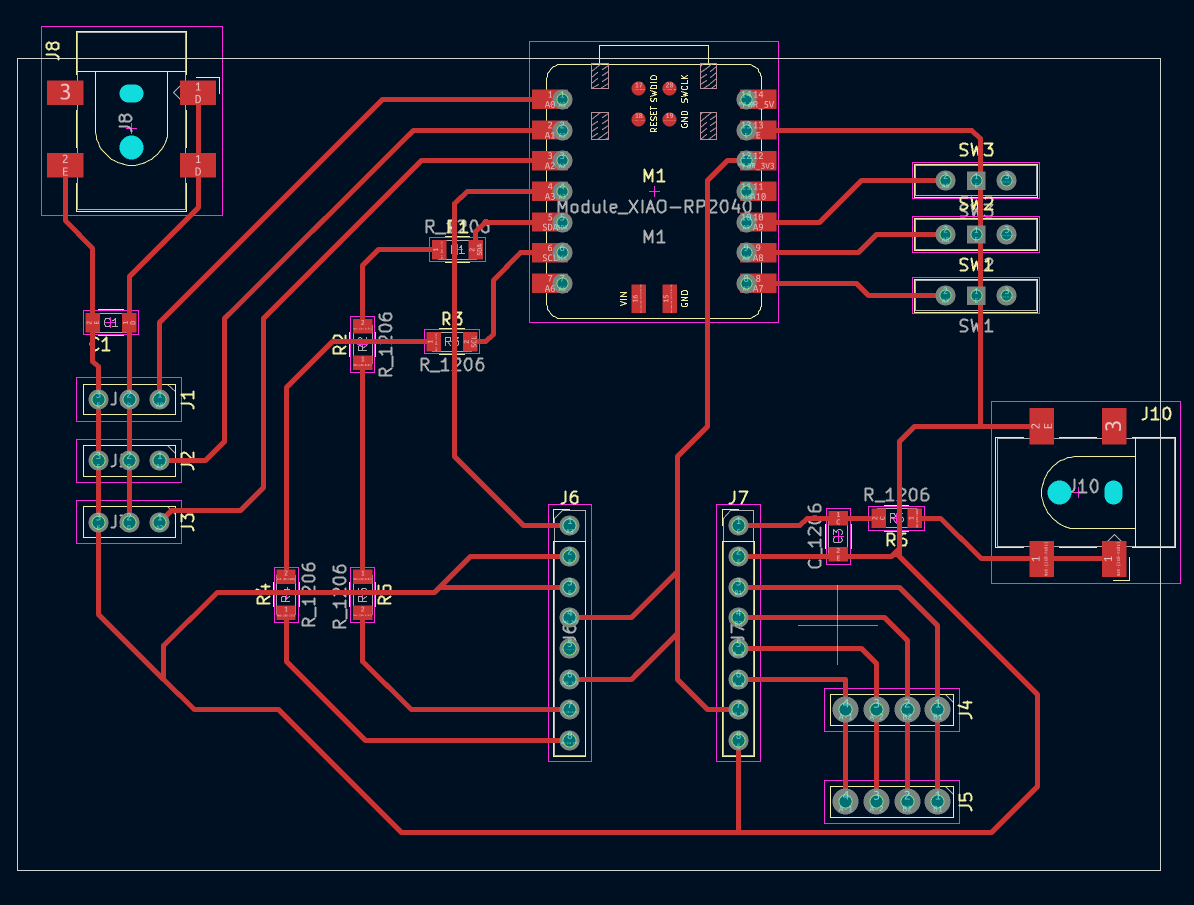Click the rightmost pad of header J3
The width and height of the screenshot is (1194, 905).
[x=159, y=522]
